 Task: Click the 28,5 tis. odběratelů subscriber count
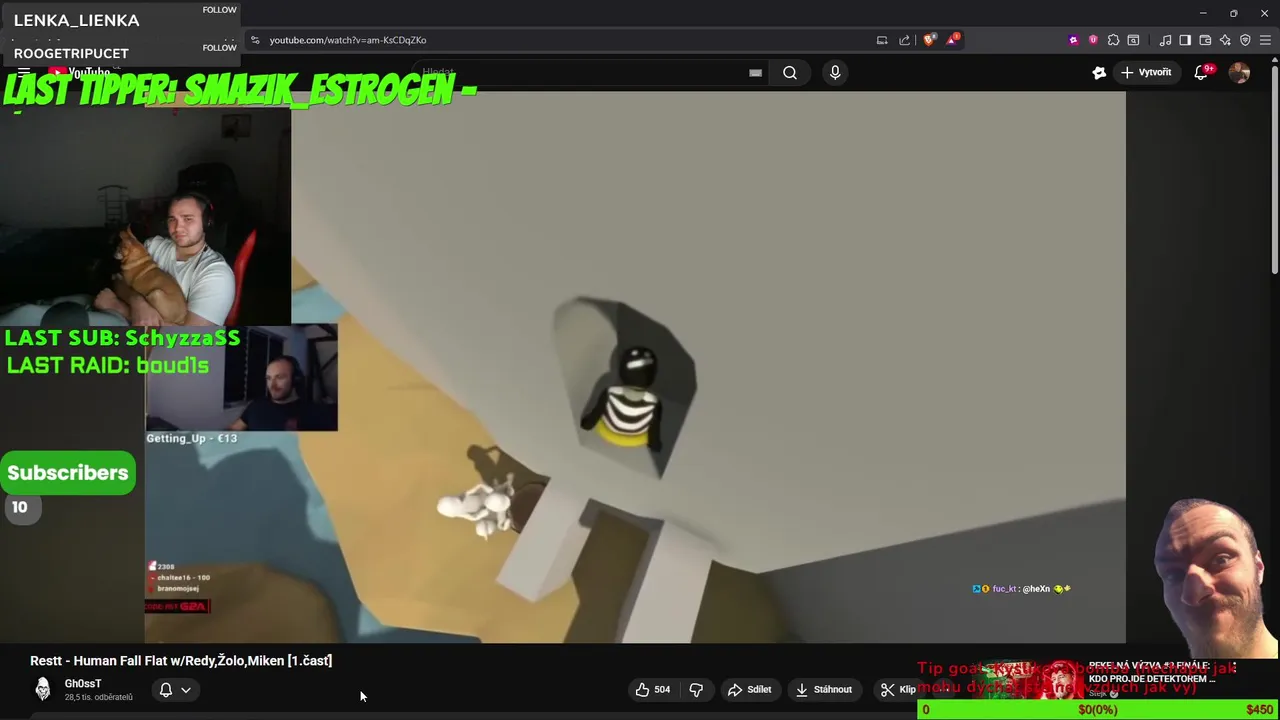pyautogui.click(x=99, y=697)
